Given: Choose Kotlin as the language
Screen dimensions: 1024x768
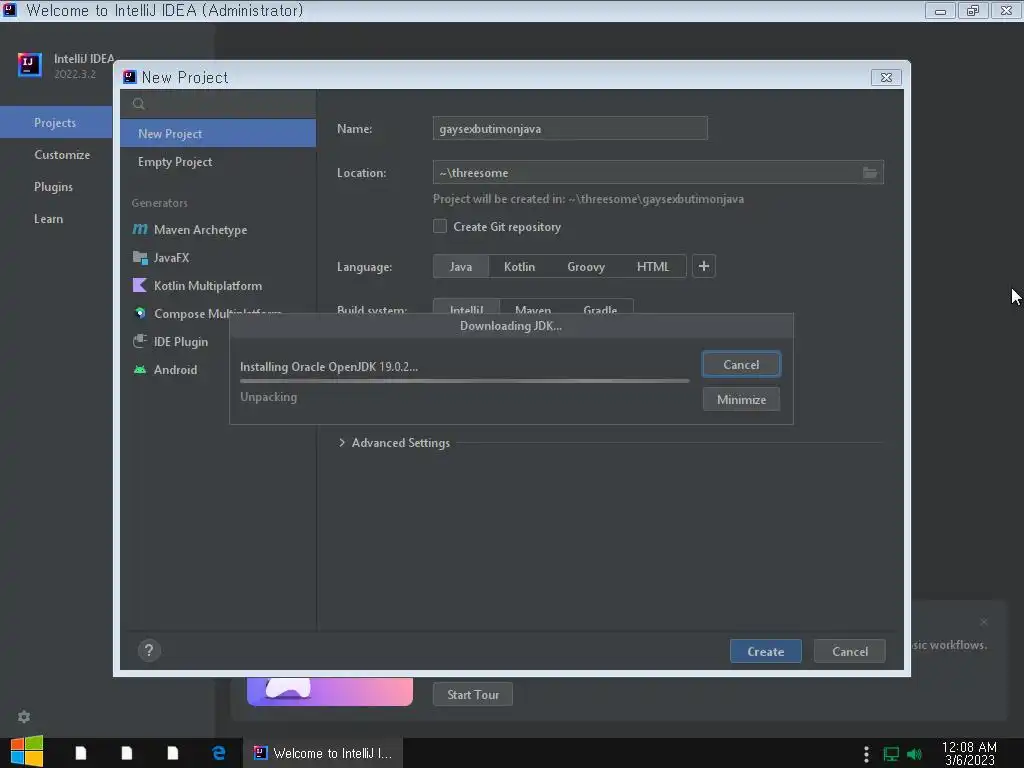Looking at the screenshot, I should 519,266.
